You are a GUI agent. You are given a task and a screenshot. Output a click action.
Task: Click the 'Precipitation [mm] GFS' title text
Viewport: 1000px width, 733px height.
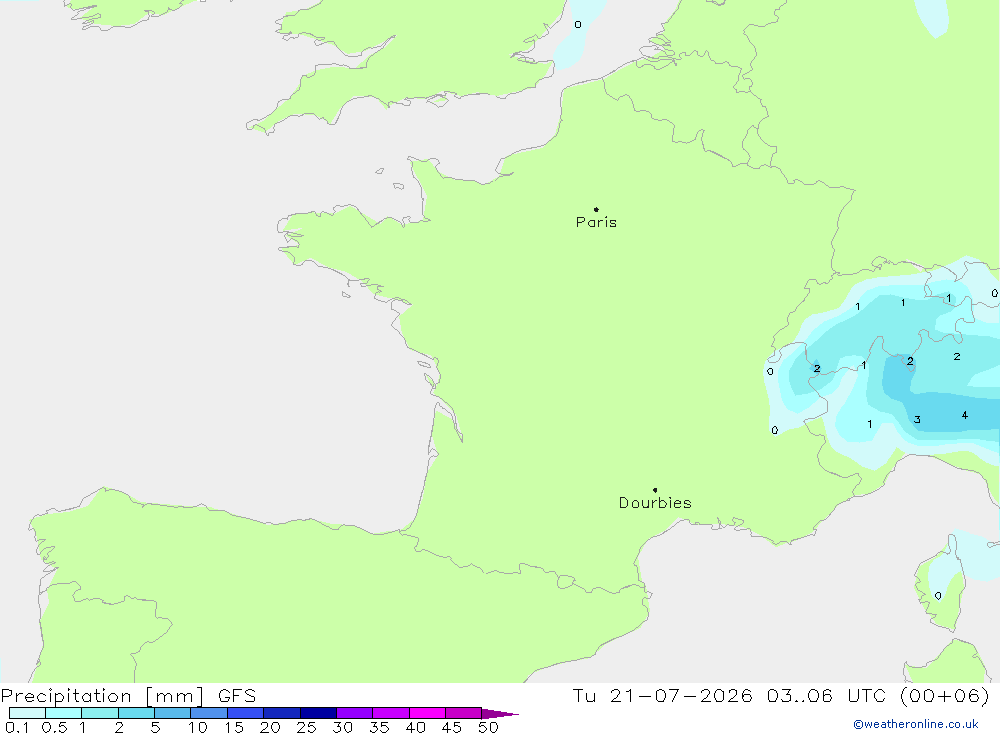(128, 696)
